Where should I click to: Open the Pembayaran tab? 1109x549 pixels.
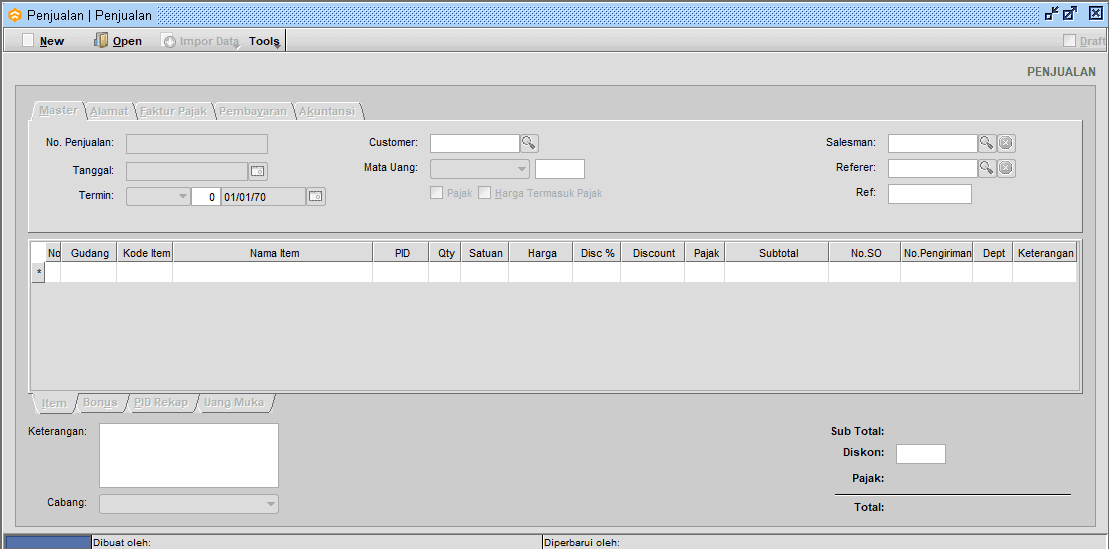coord(252,111)
